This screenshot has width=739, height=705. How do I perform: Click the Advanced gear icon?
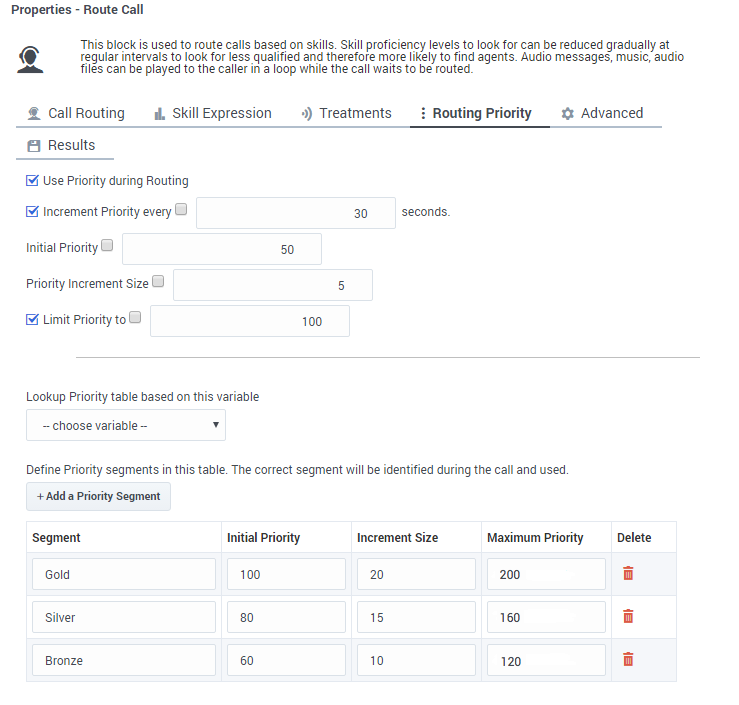[x=568, y=114]
